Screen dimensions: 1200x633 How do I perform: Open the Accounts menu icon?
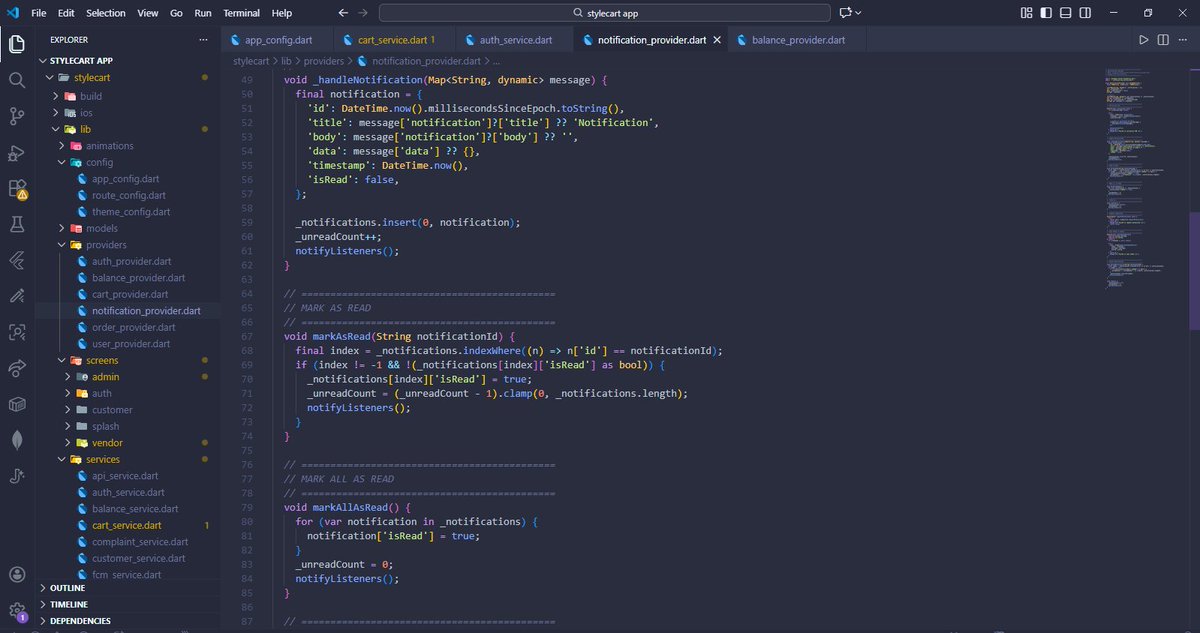tap(17, 575)
